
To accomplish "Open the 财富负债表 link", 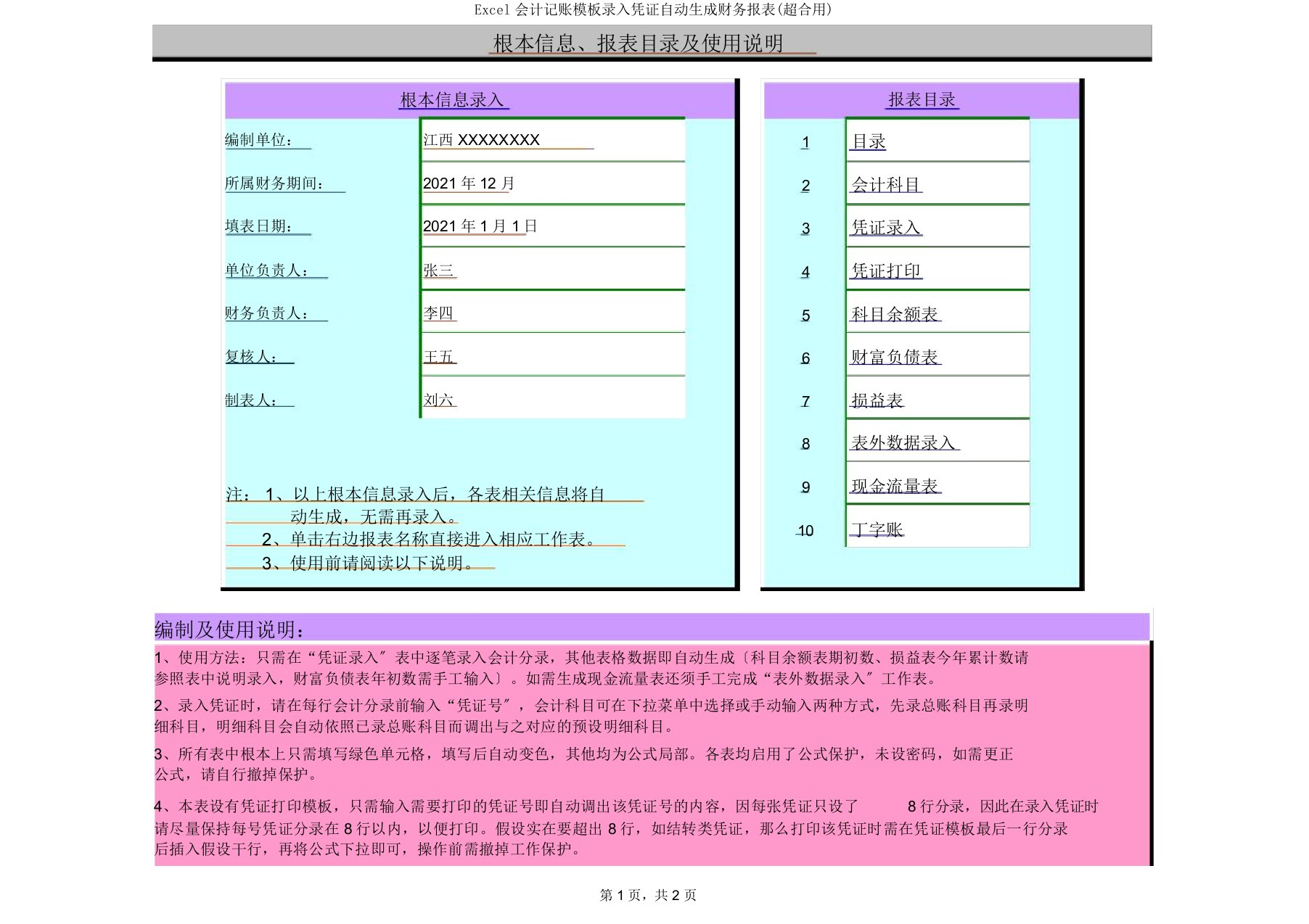I will pyautogui.click(x=895, y=357).
